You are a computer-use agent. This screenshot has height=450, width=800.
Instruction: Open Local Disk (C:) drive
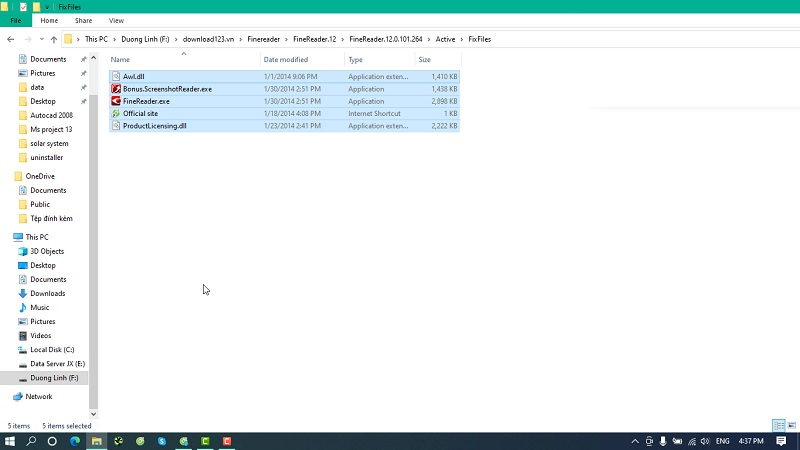[52, 349]
